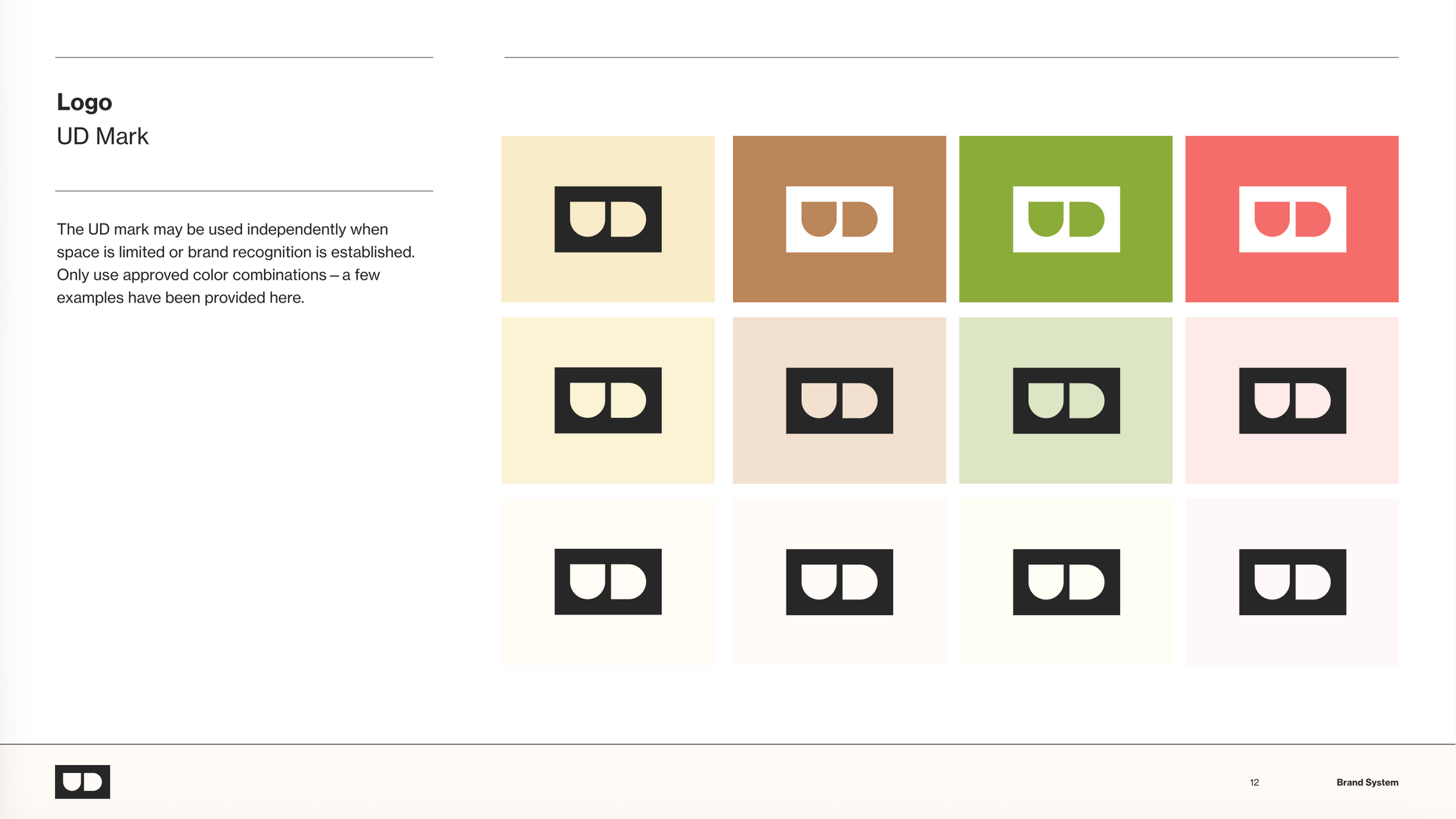Click the black UD mark on pale green tile
Image resolution: width=1456 pixels, height=819 pixels.
tap(1067, 400)
